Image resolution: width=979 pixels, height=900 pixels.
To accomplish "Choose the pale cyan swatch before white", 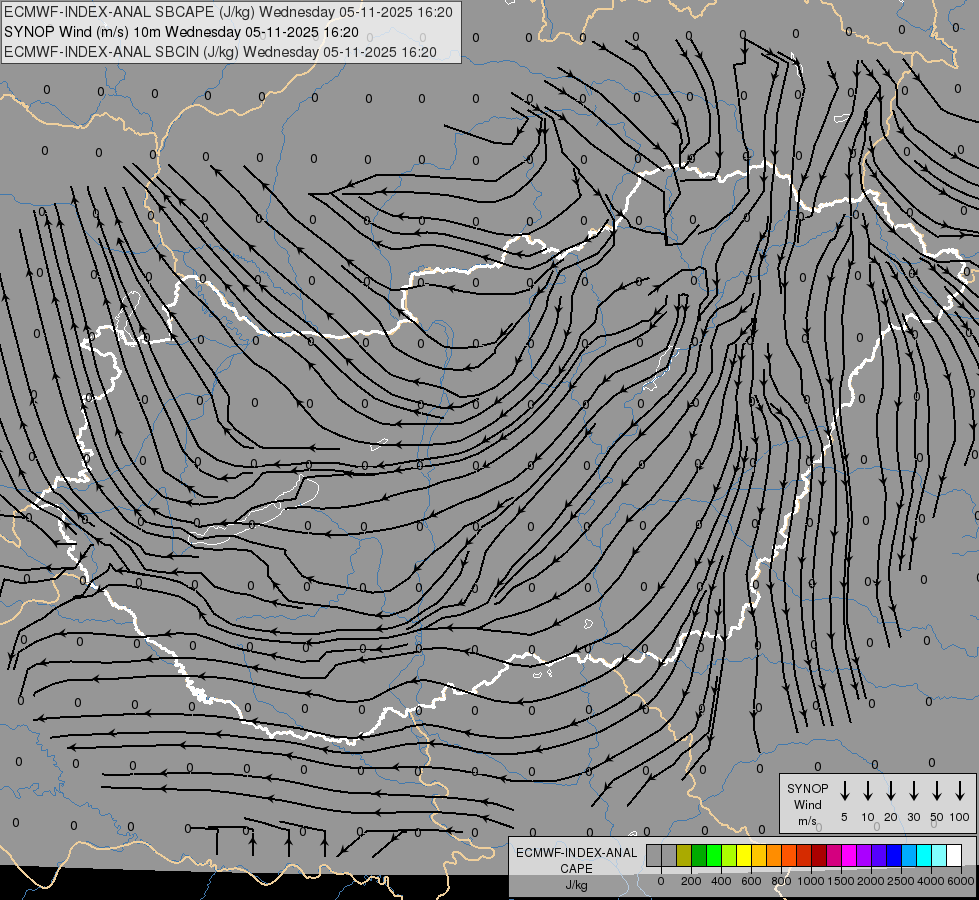I will click(x=939, y=855).
